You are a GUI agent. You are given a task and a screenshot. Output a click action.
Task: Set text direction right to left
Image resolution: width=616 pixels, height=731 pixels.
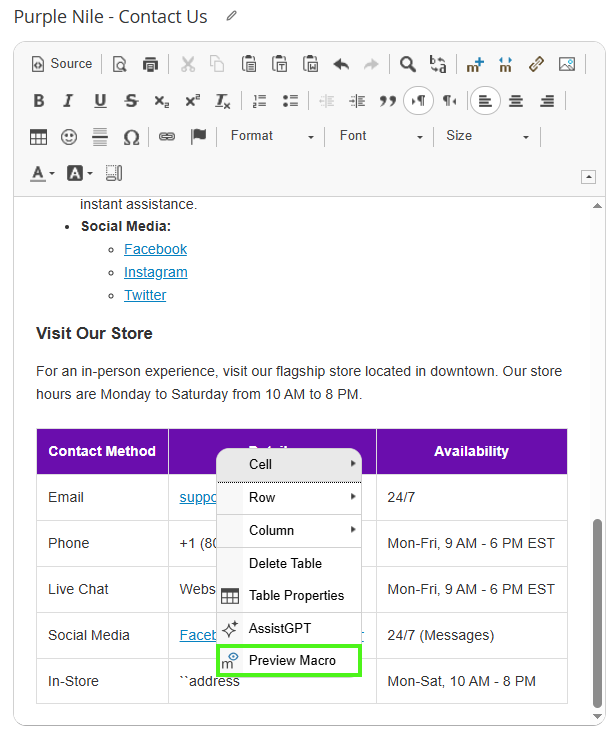tap(449, 101)
